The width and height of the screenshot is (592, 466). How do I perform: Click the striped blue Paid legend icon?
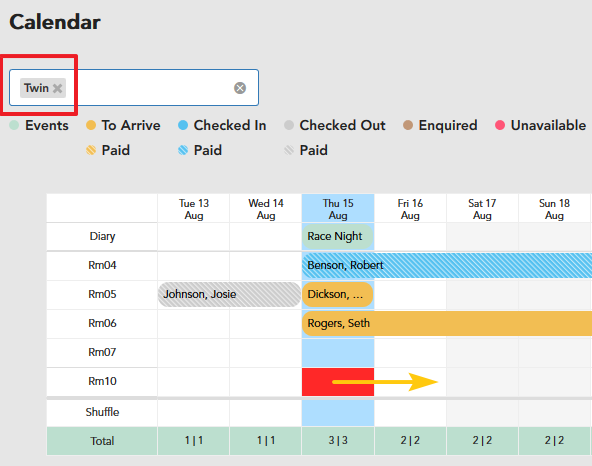[183, 150]
